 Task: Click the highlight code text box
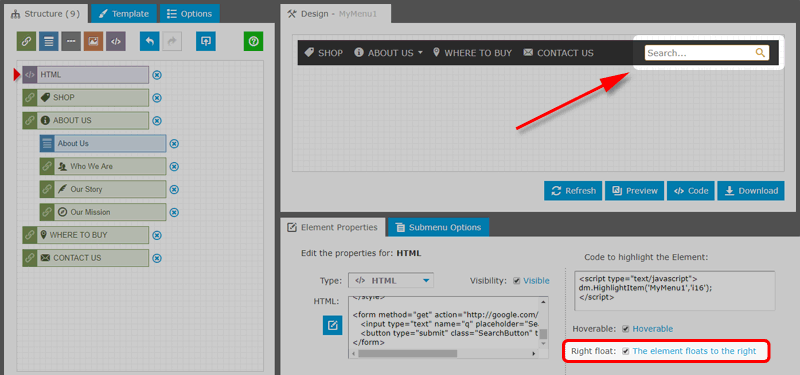coord(674,291)
